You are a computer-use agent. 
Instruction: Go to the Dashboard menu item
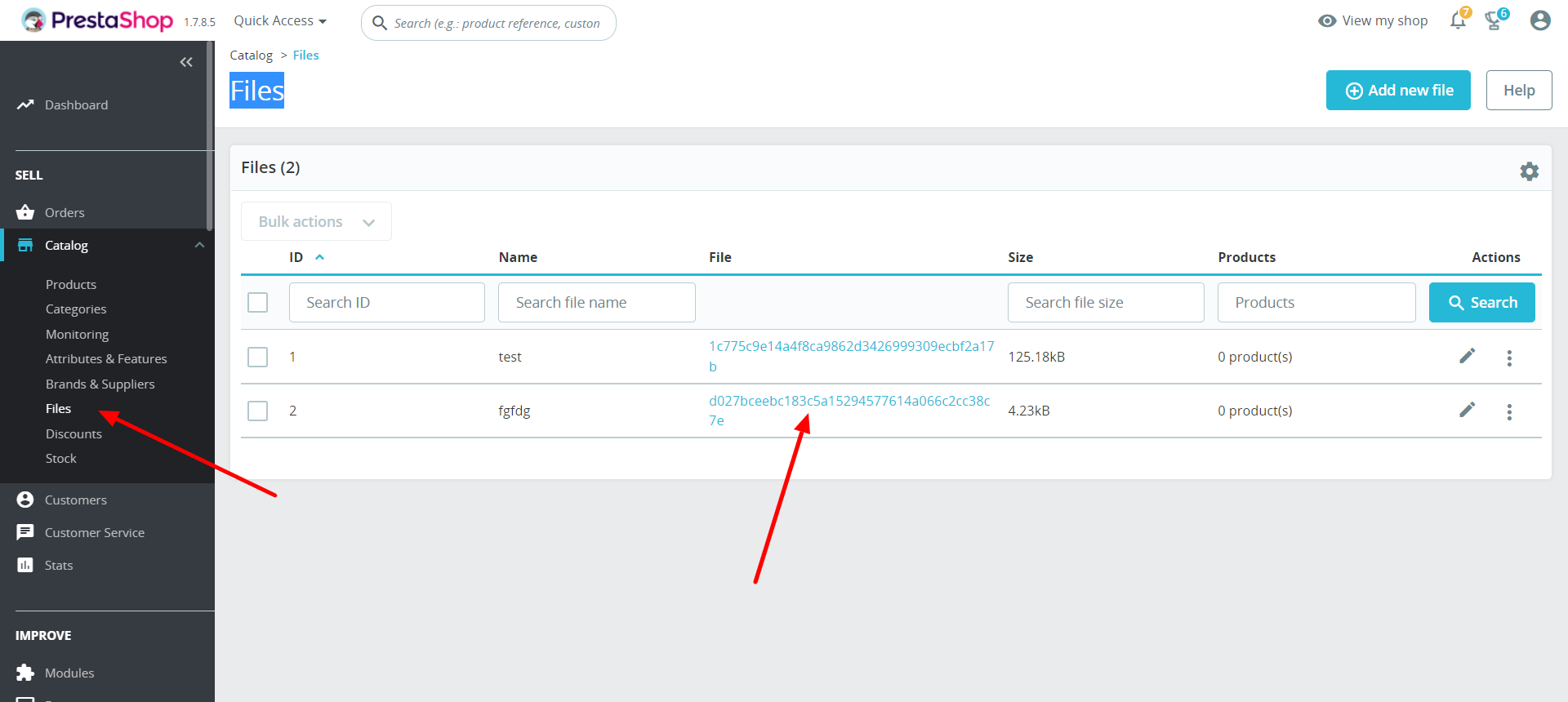(x=76, y=104)
